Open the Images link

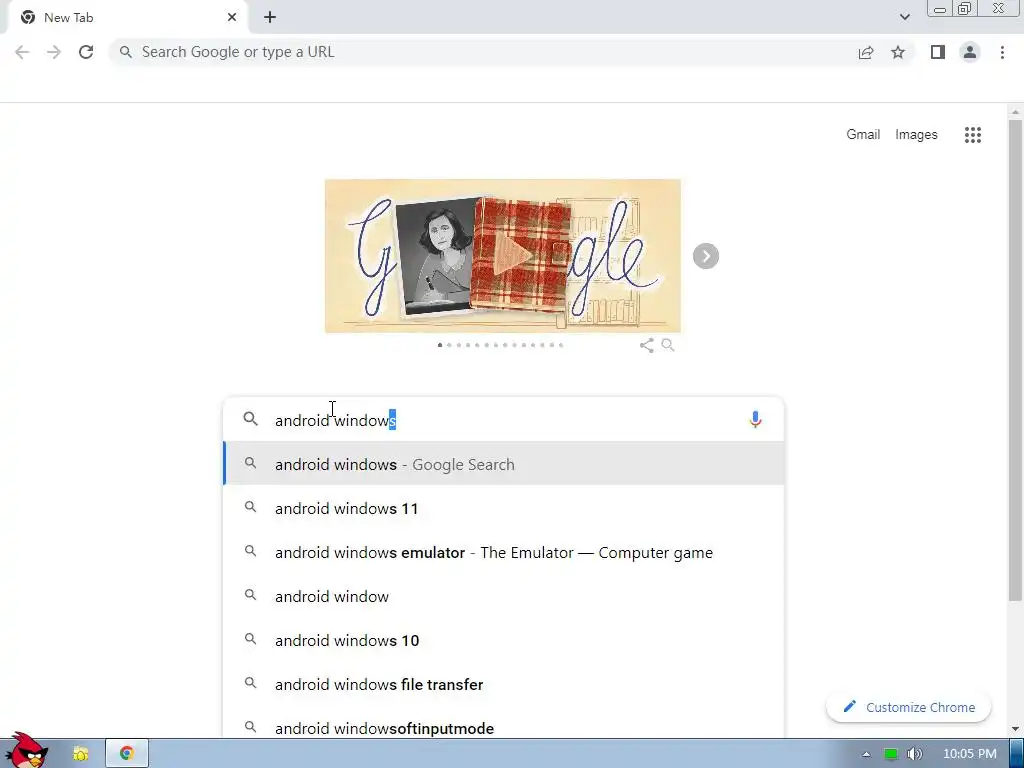pyautogui.click(x=916, y=135)
